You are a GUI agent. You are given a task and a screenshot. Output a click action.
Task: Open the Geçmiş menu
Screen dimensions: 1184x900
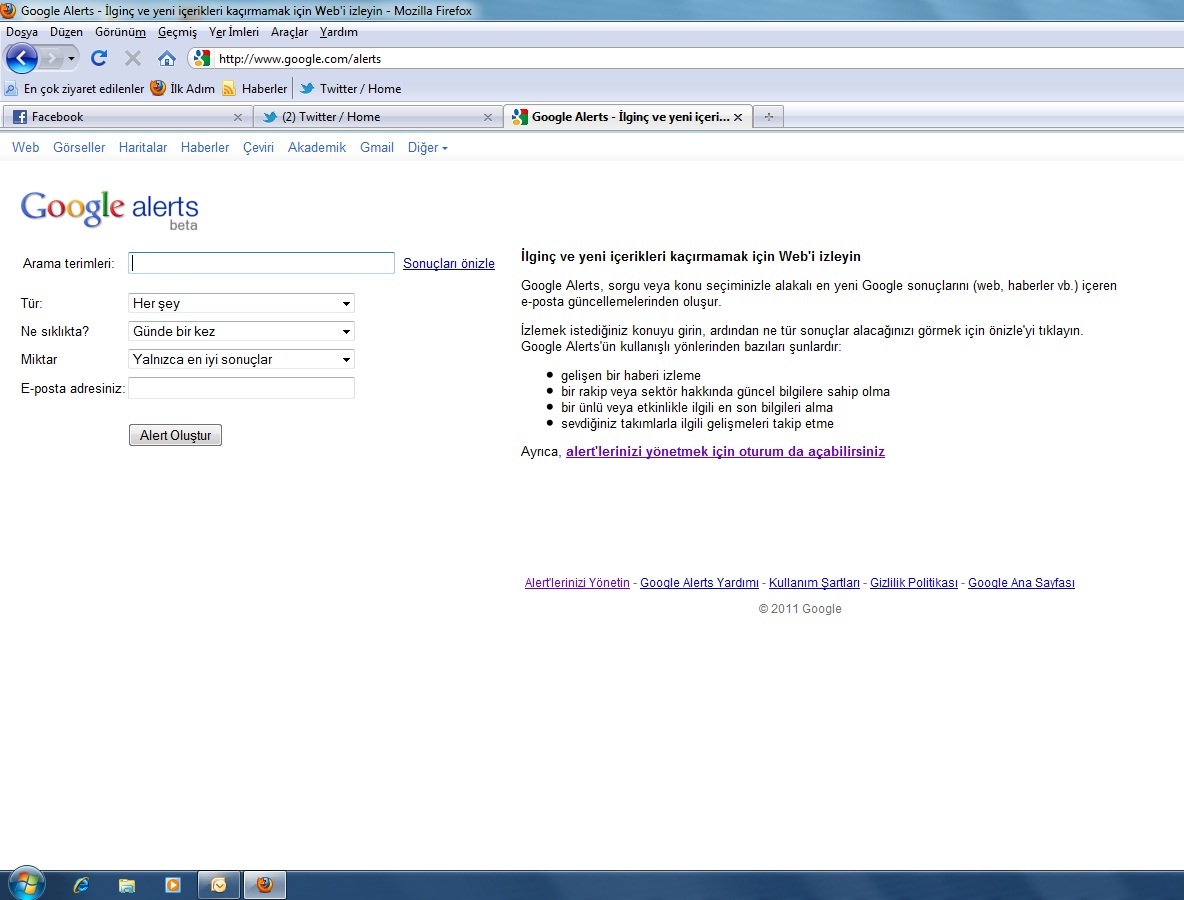tap(177, 32)
